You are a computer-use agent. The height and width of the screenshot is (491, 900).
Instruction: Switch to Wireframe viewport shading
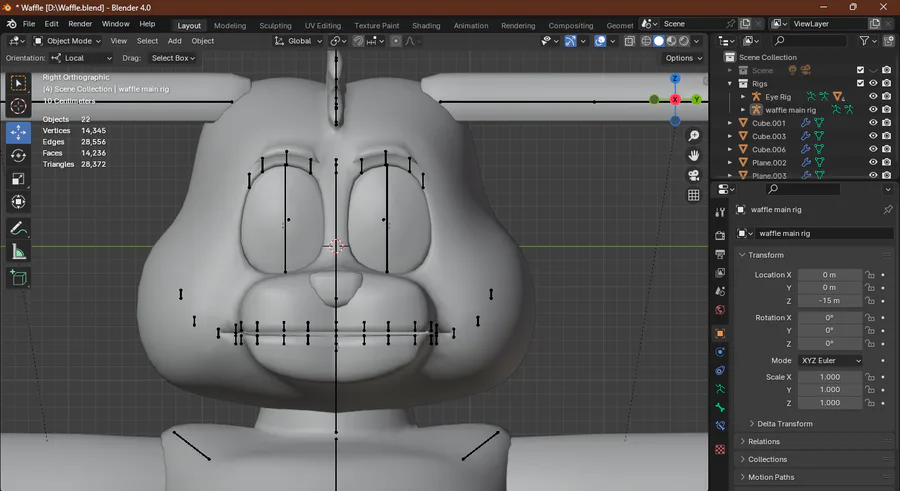(x=646, y=41)
